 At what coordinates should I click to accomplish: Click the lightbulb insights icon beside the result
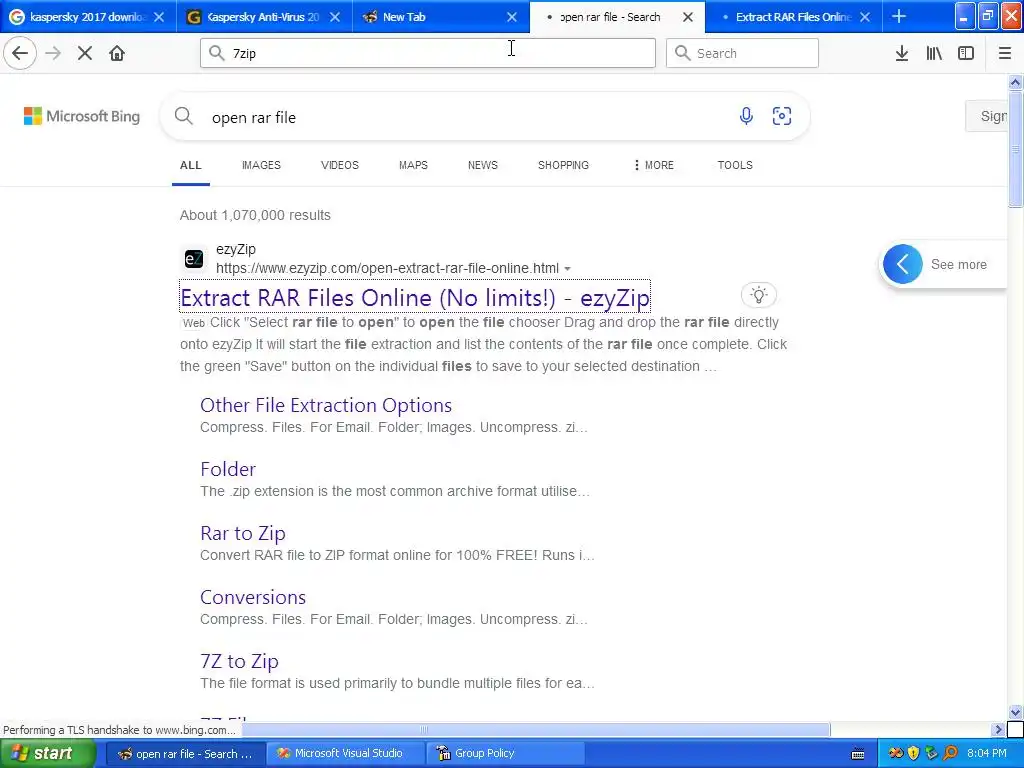(x=758, y=295)
